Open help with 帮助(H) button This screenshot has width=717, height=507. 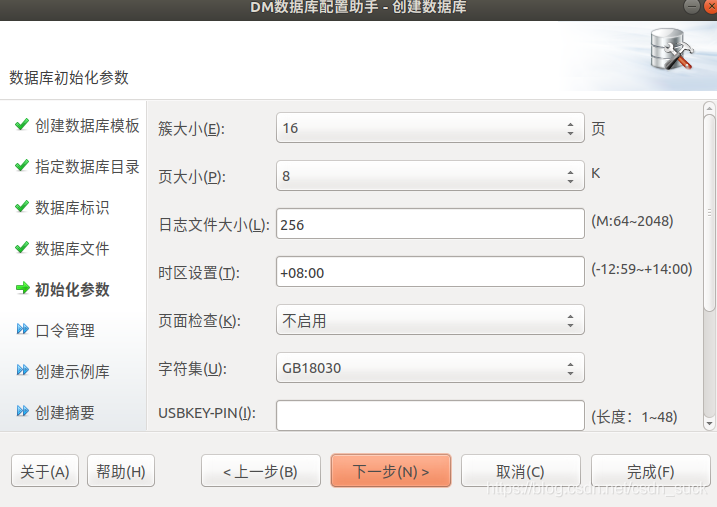[121, 471]
